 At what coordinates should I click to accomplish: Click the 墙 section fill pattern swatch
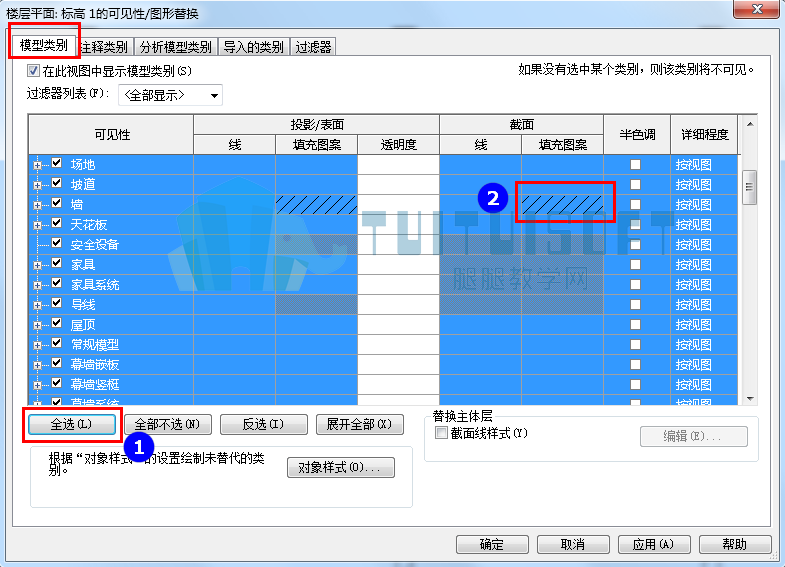[x=562, y=205]
